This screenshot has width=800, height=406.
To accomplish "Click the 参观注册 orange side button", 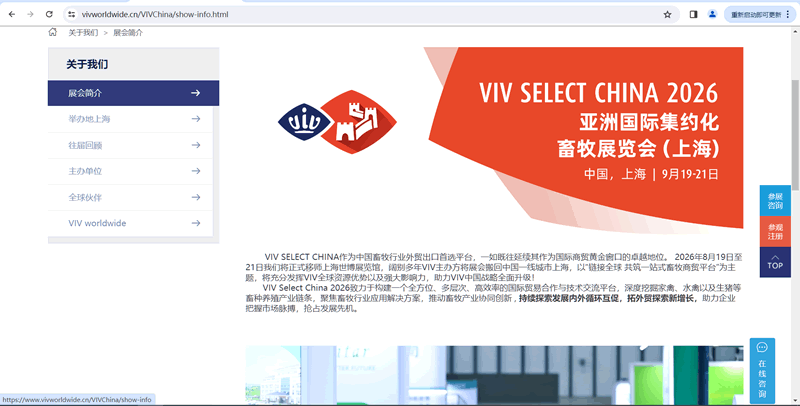I will pos(775,232).
